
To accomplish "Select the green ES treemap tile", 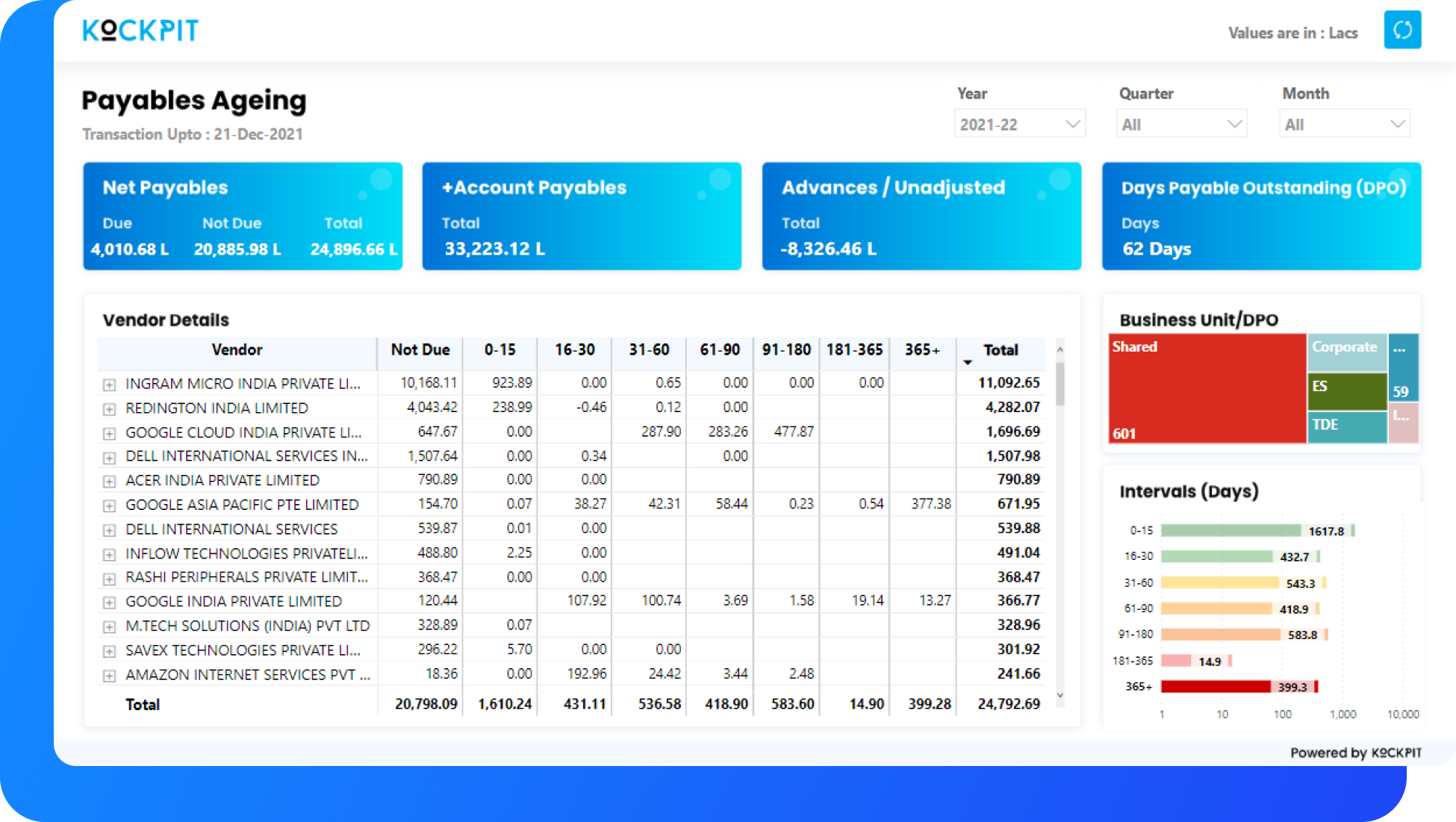I will click(1347, 391).
